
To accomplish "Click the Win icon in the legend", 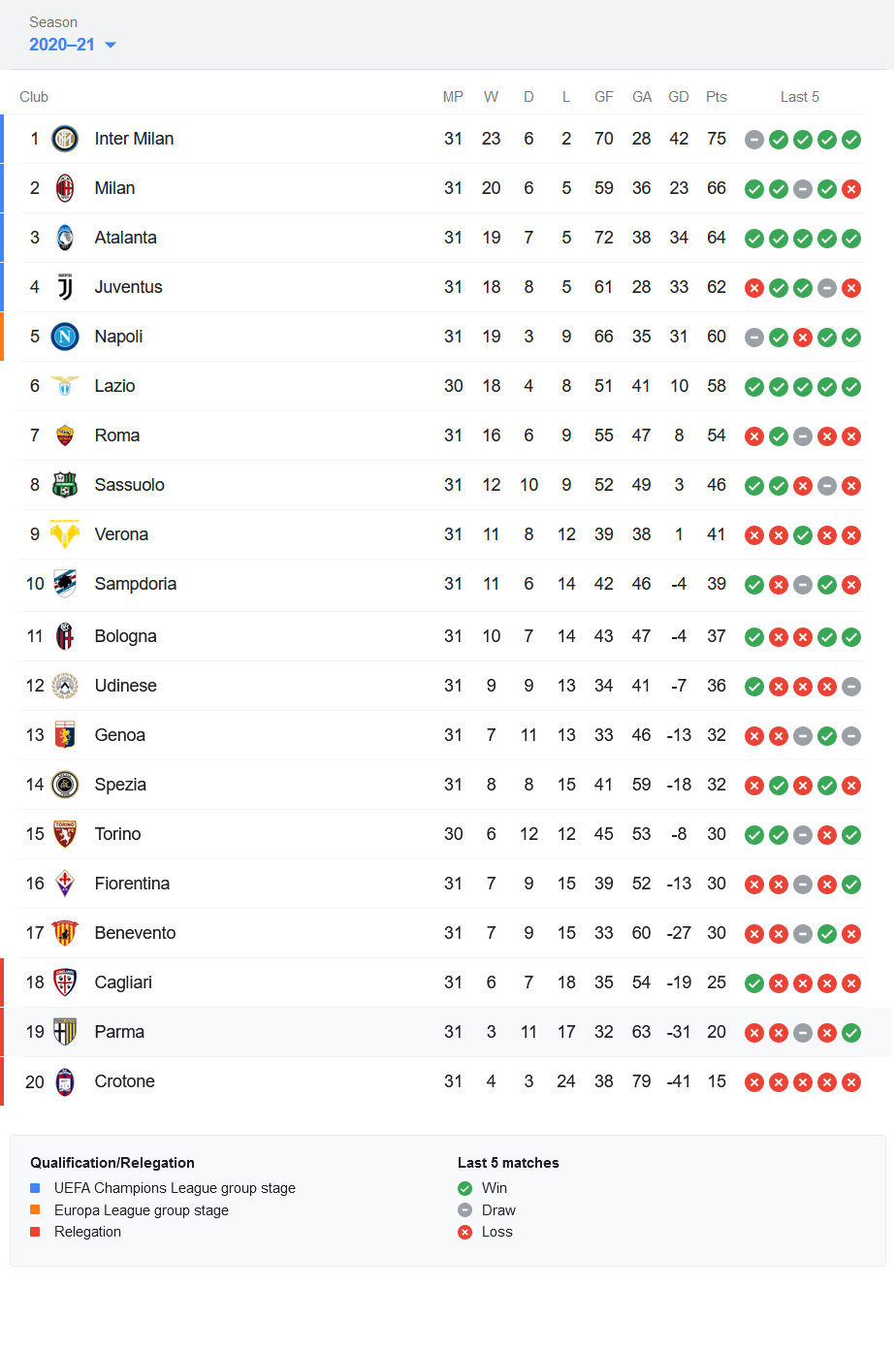I will point(465,1188).
